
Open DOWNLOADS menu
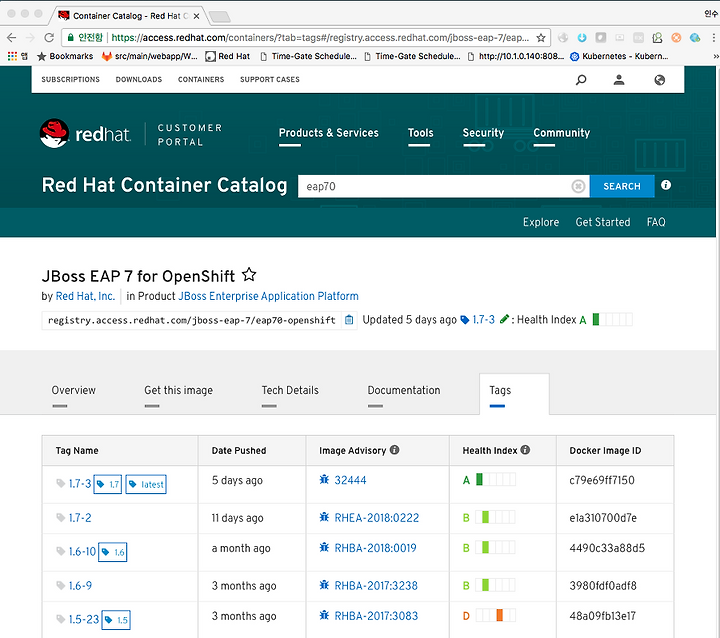tap(139, 79)
